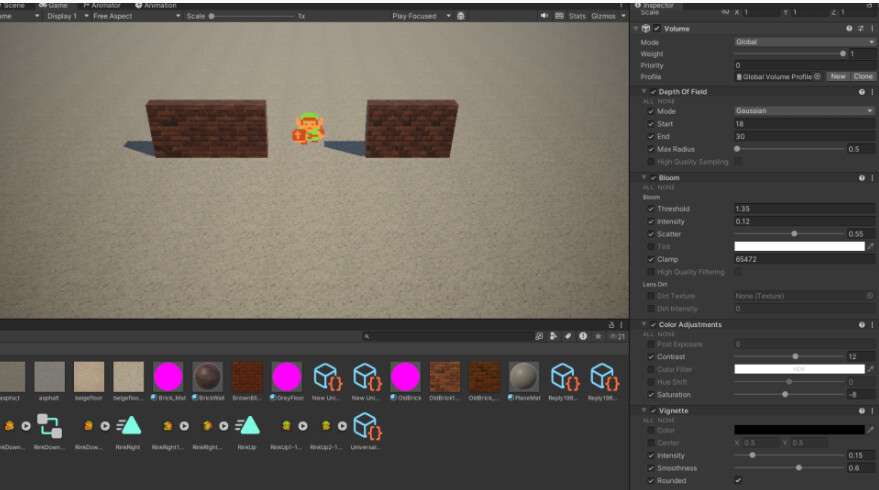Collapse the Color Adjustments section
The width and height of the screenshot is (879, 490).
click(x=645, y=325)
